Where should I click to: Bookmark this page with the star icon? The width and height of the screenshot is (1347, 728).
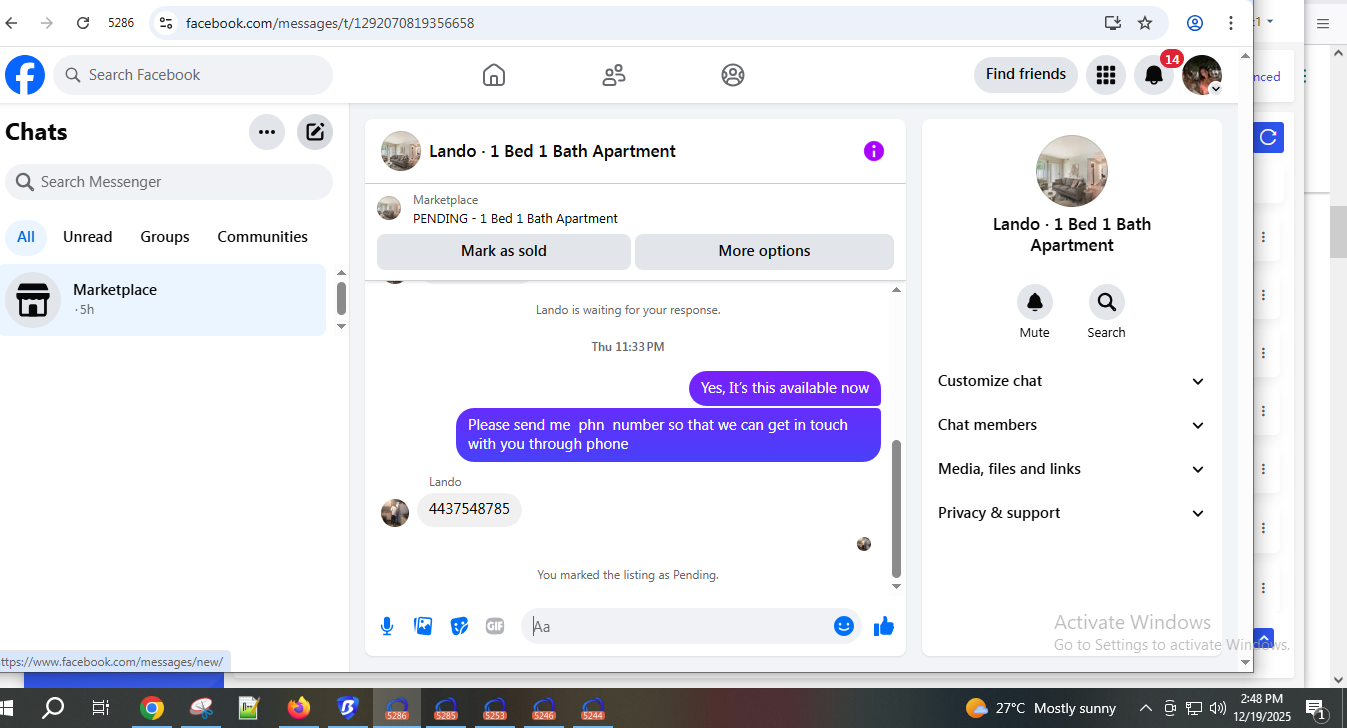click(1145, 23)
